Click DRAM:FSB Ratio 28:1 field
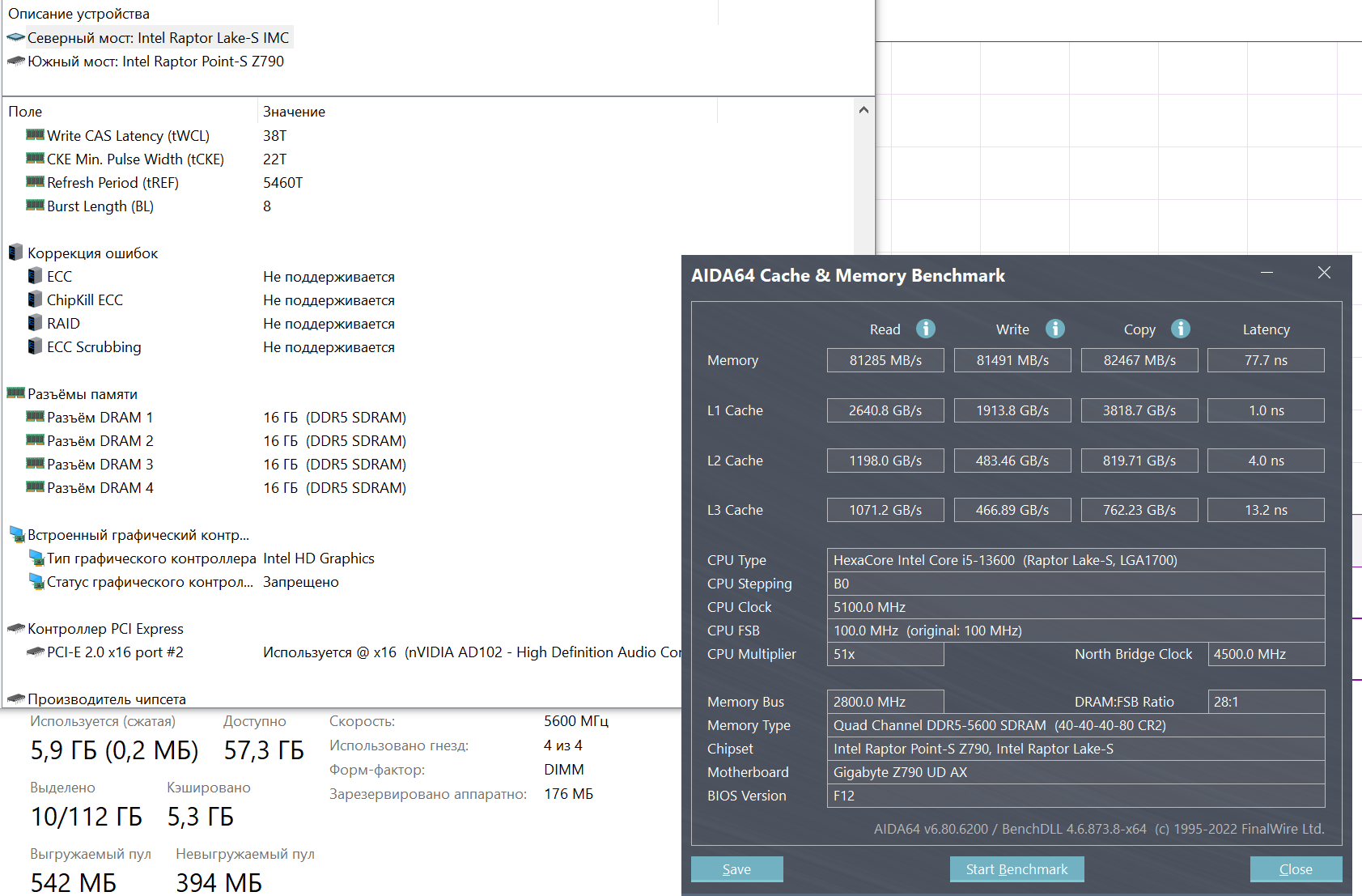 click(1266, 702)
